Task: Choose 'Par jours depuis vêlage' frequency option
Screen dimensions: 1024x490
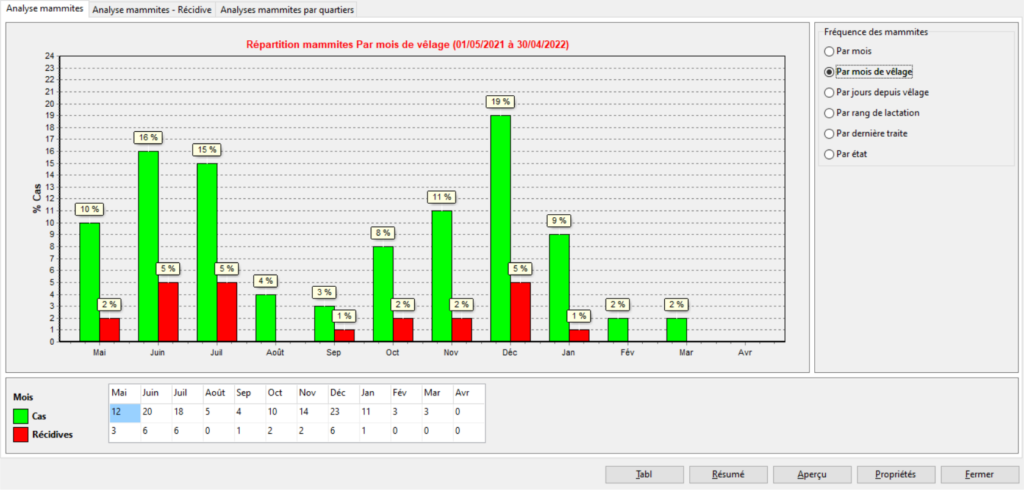Action: tap(828, 92)
